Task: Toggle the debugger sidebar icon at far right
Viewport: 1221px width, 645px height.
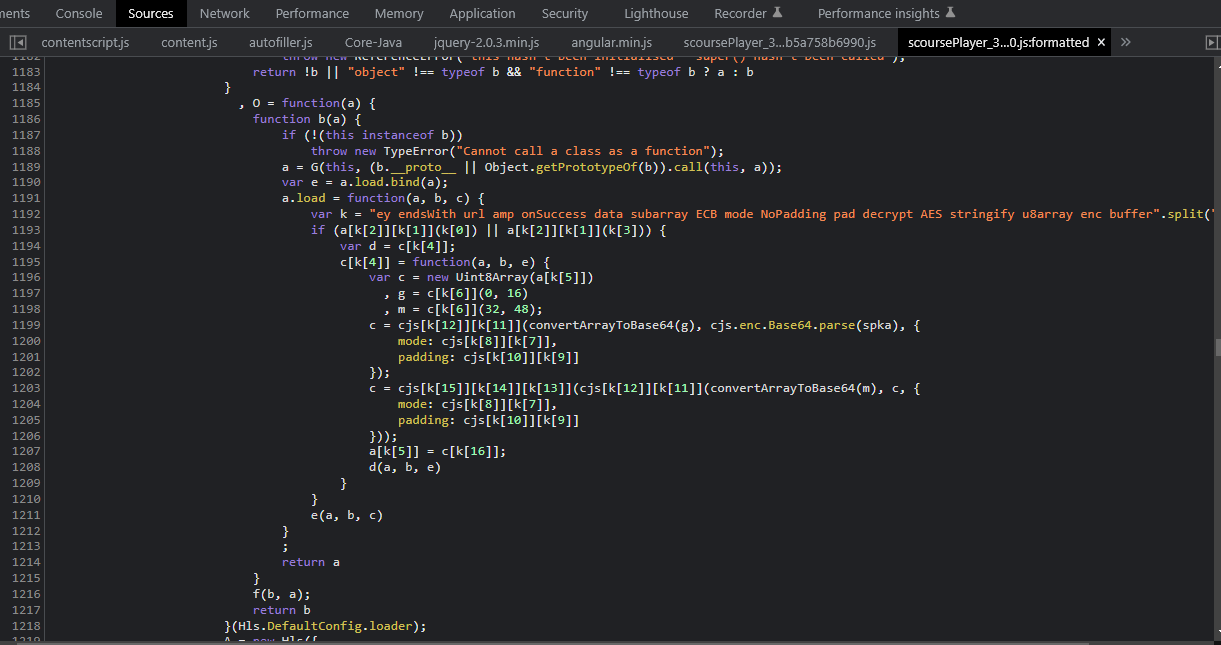Action: point(1213,43)
